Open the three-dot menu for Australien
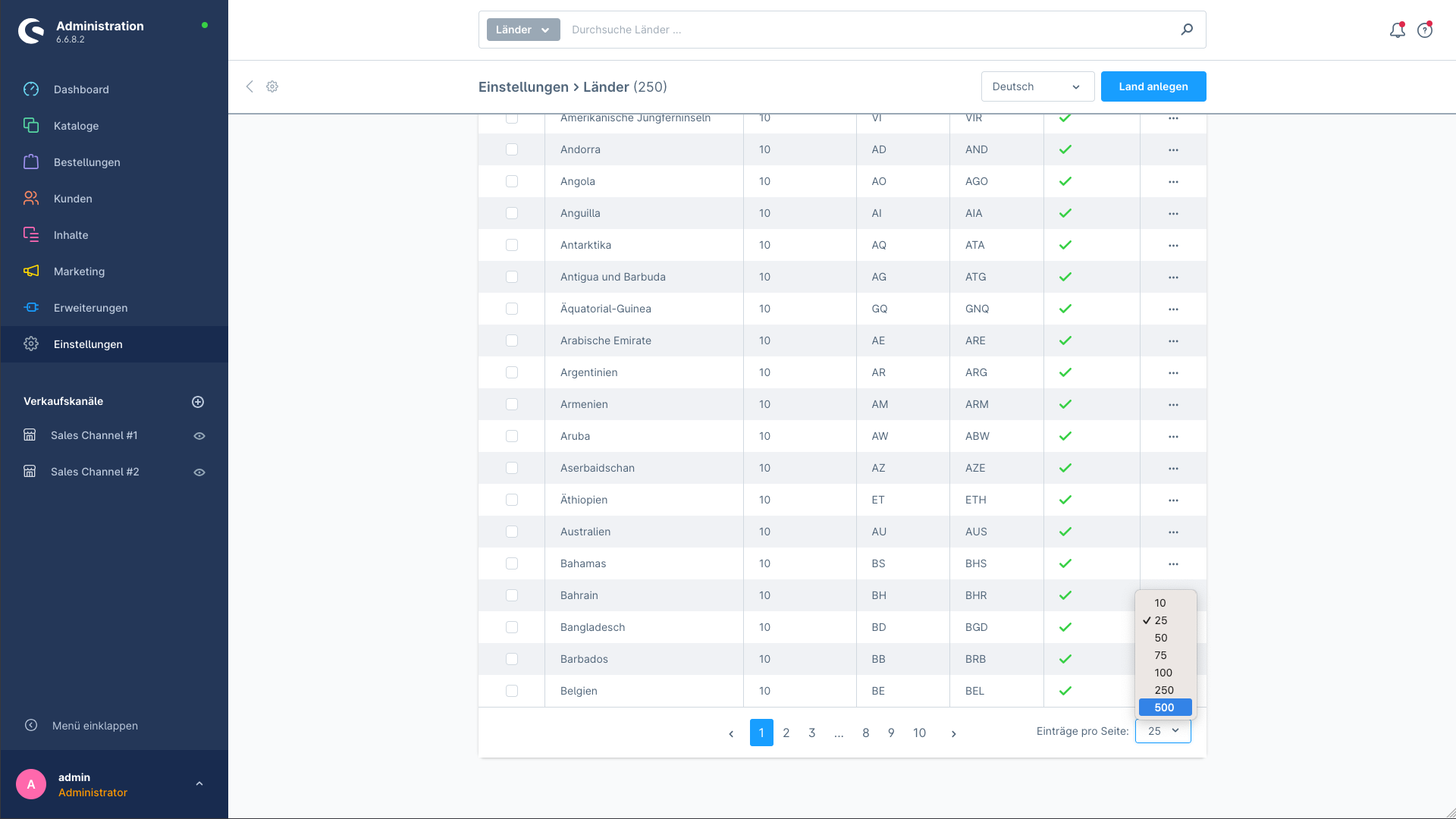This screenshot has height=819, width=1456. click(x=1173, y=532)
